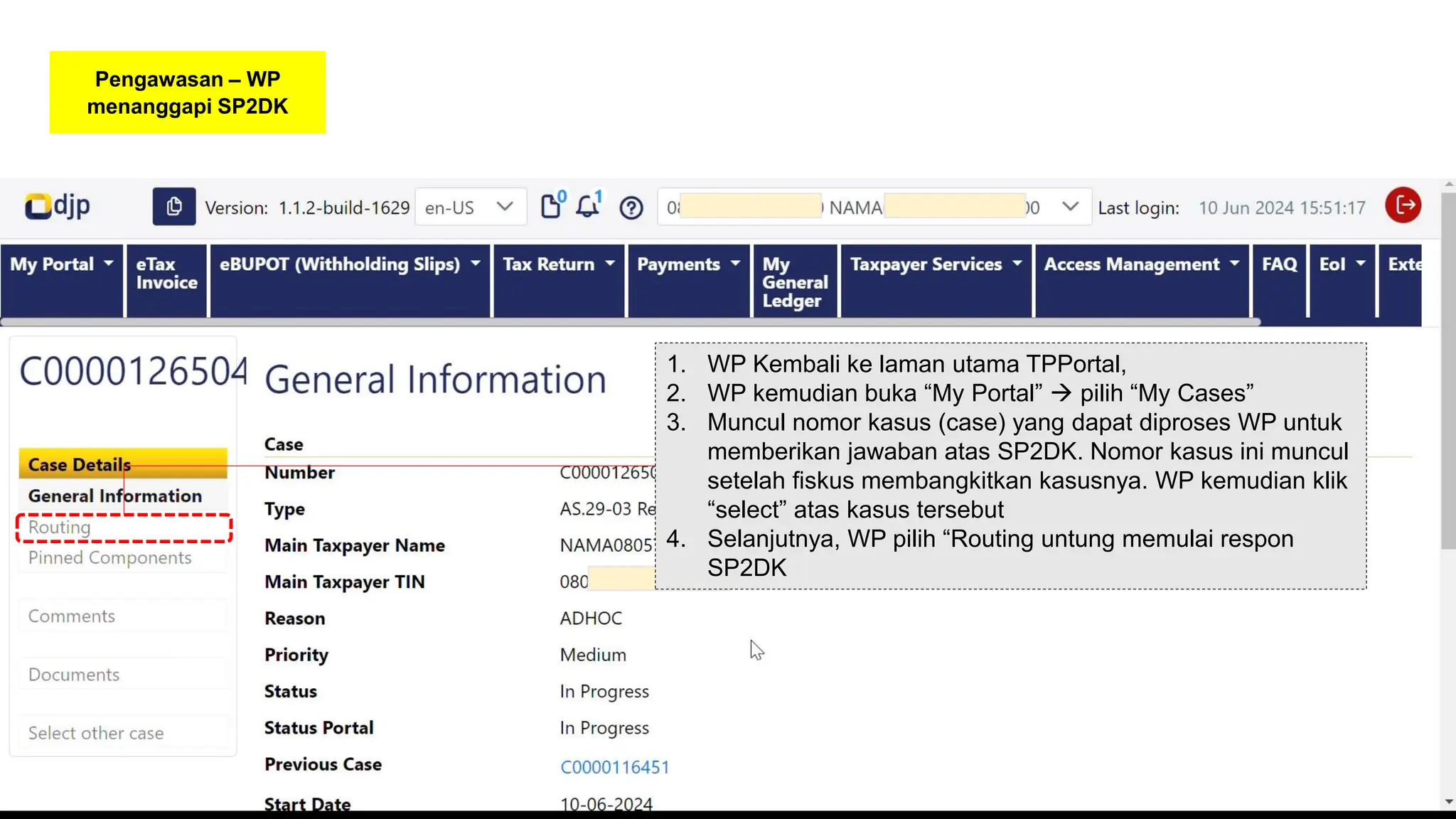Viewport: 1456px width, 819px height.
Task: Click Select other case
Action: tap(96, 733)
